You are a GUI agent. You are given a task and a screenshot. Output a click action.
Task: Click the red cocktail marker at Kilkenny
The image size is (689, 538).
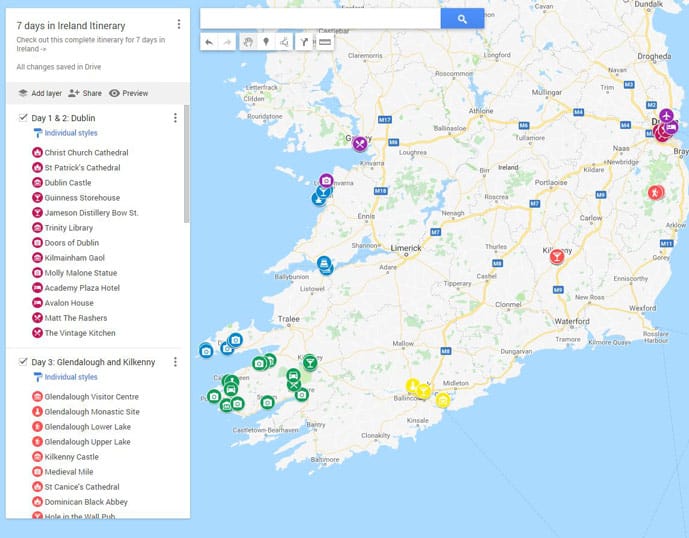pos(557,256)
